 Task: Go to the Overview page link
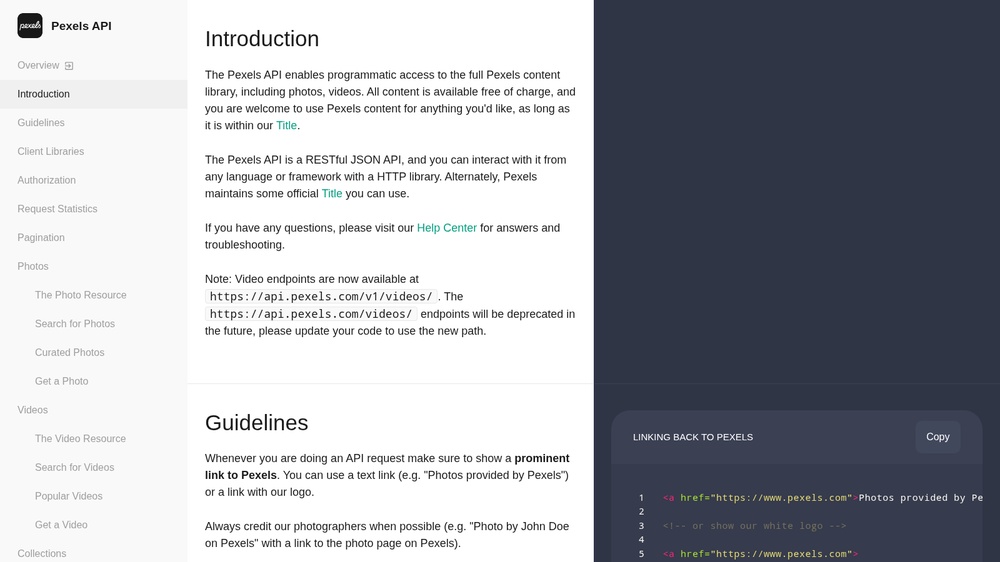38,65
